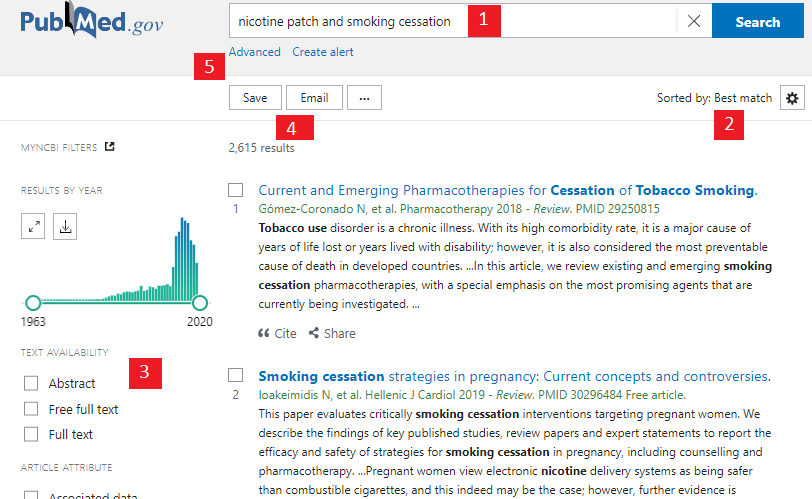
Task: Click the Save button
Action: tap(255, 98)
